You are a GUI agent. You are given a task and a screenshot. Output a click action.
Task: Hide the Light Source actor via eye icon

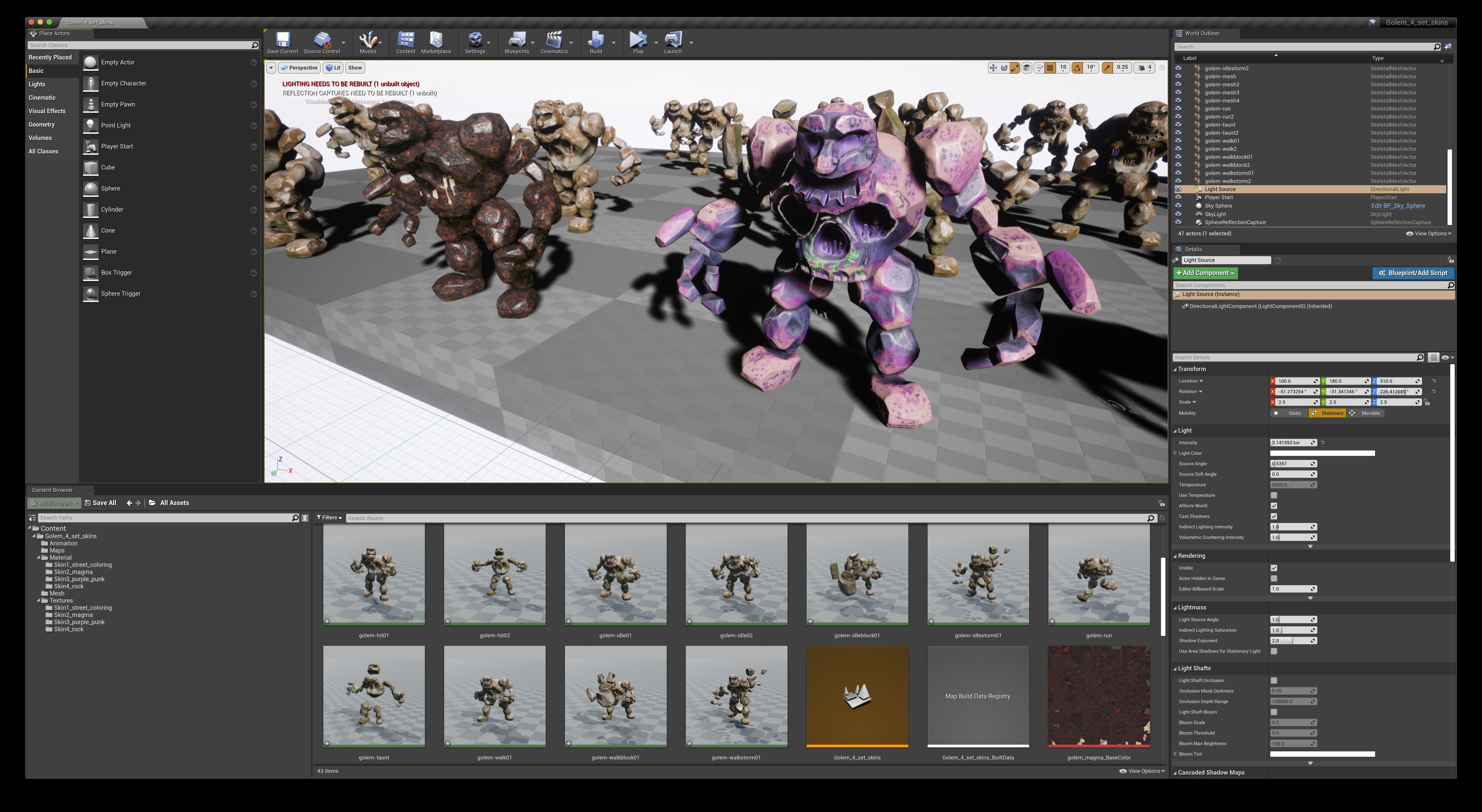pos(1178,189)
